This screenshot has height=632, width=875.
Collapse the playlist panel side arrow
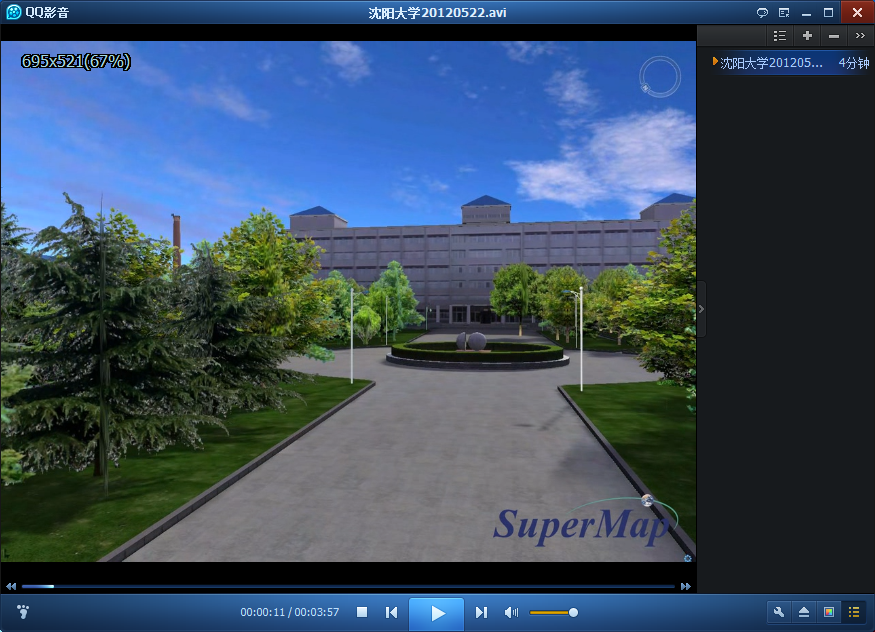pos(701,309)
